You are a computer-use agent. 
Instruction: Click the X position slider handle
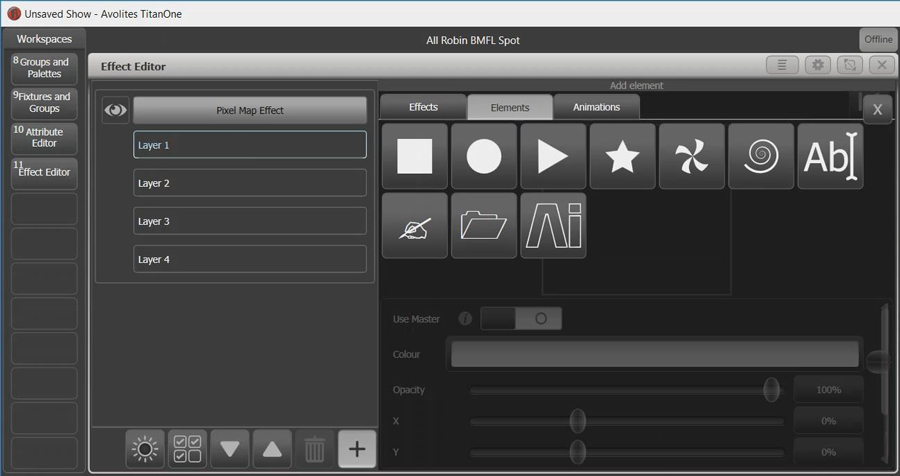click(x=577, y=421)
